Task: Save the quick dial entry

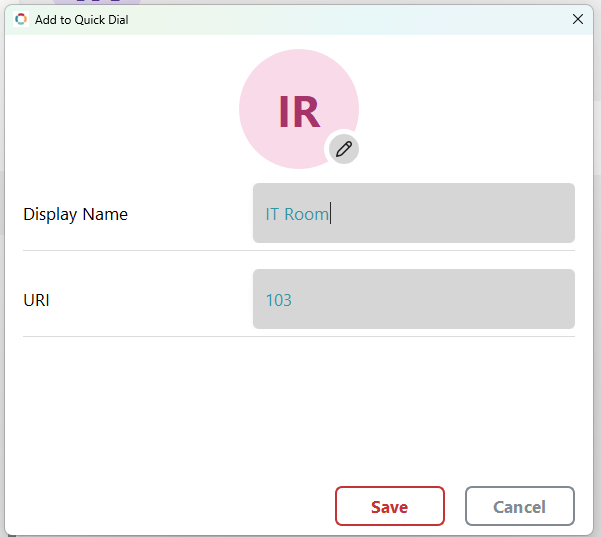Action: (390, 506)
